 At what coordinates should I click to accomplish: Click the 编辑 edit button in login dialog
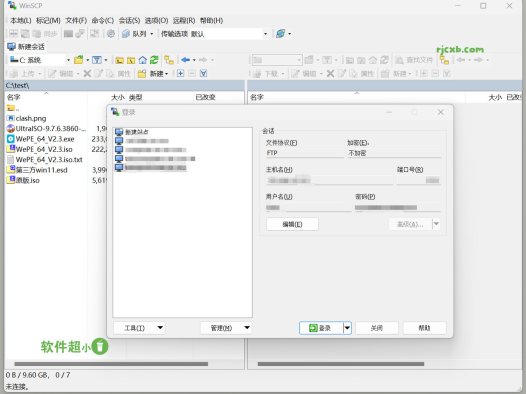292,224
